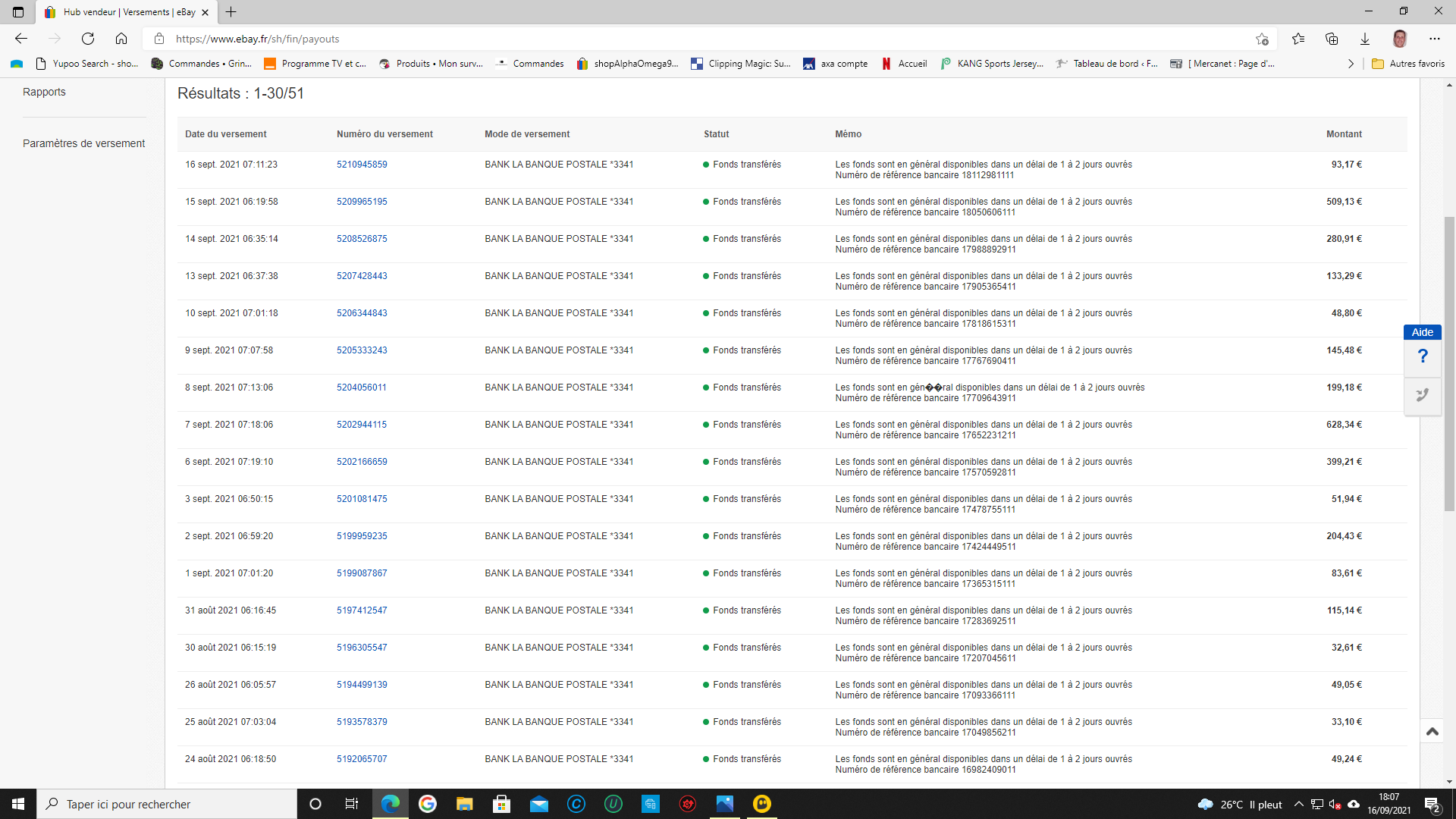Expand more bookmarks with chevron arrow
This screenshot has height=819, width=1456.
coord(1351,64)
